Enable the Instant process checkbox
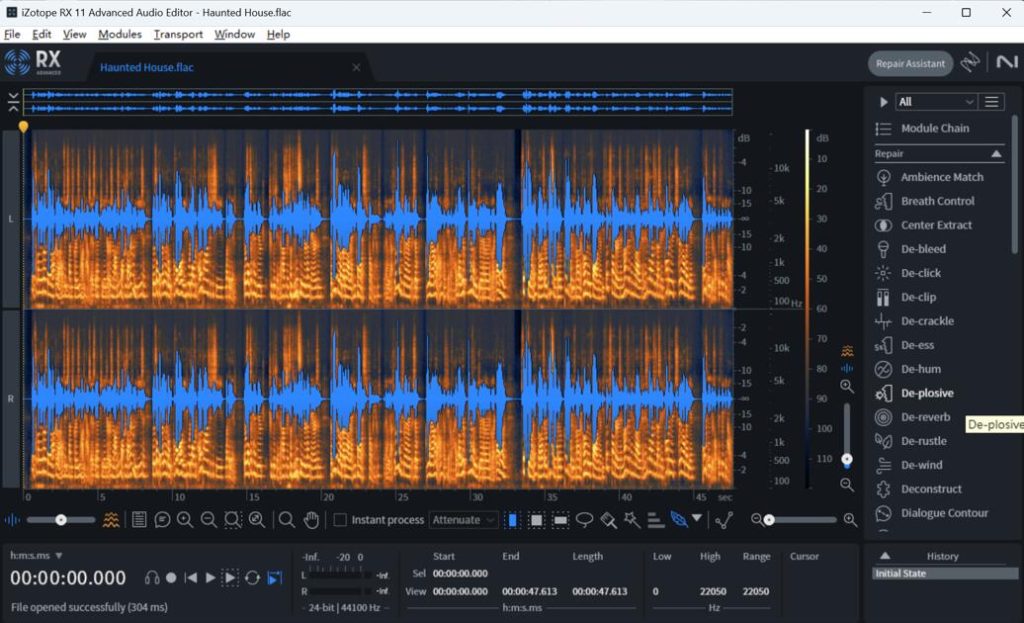The height and width of the screenshot is (623, 1024). (339, 519)
